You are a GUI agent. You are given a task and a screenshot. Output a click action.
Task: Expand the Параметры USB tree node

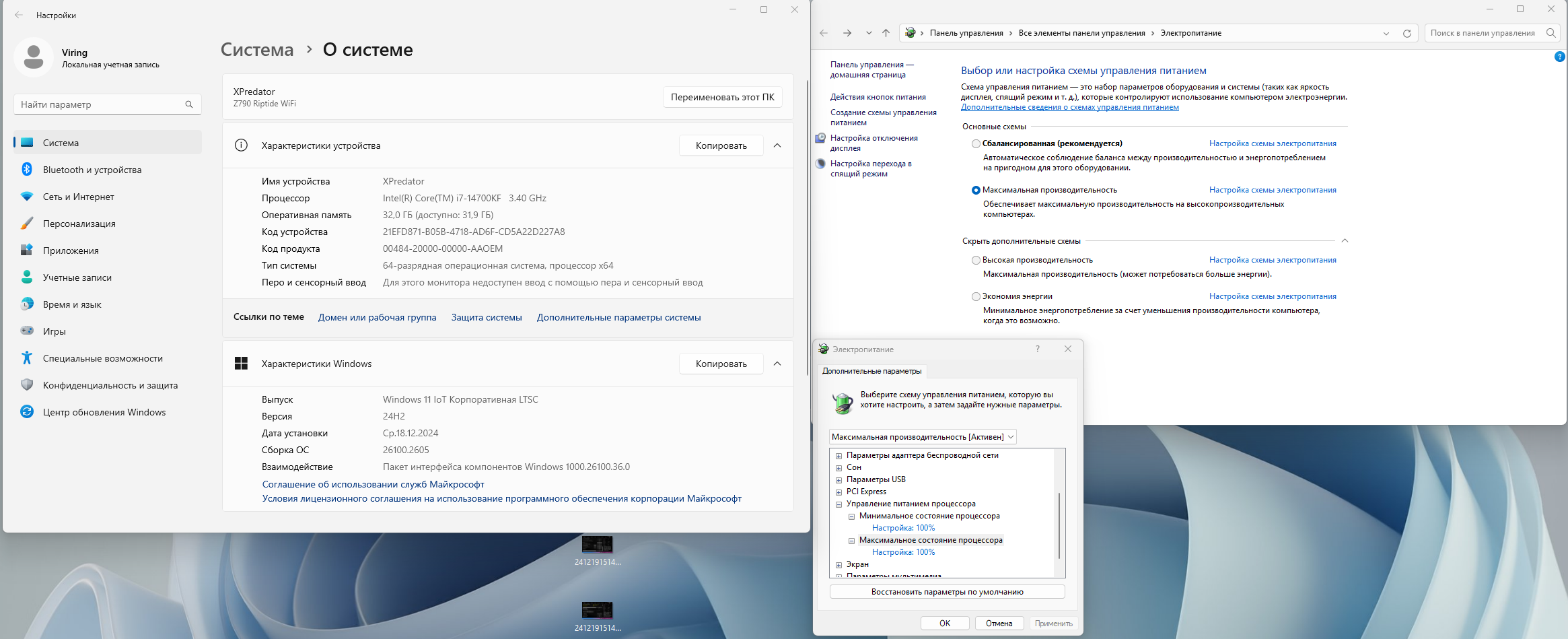click(x=839, y=480)
